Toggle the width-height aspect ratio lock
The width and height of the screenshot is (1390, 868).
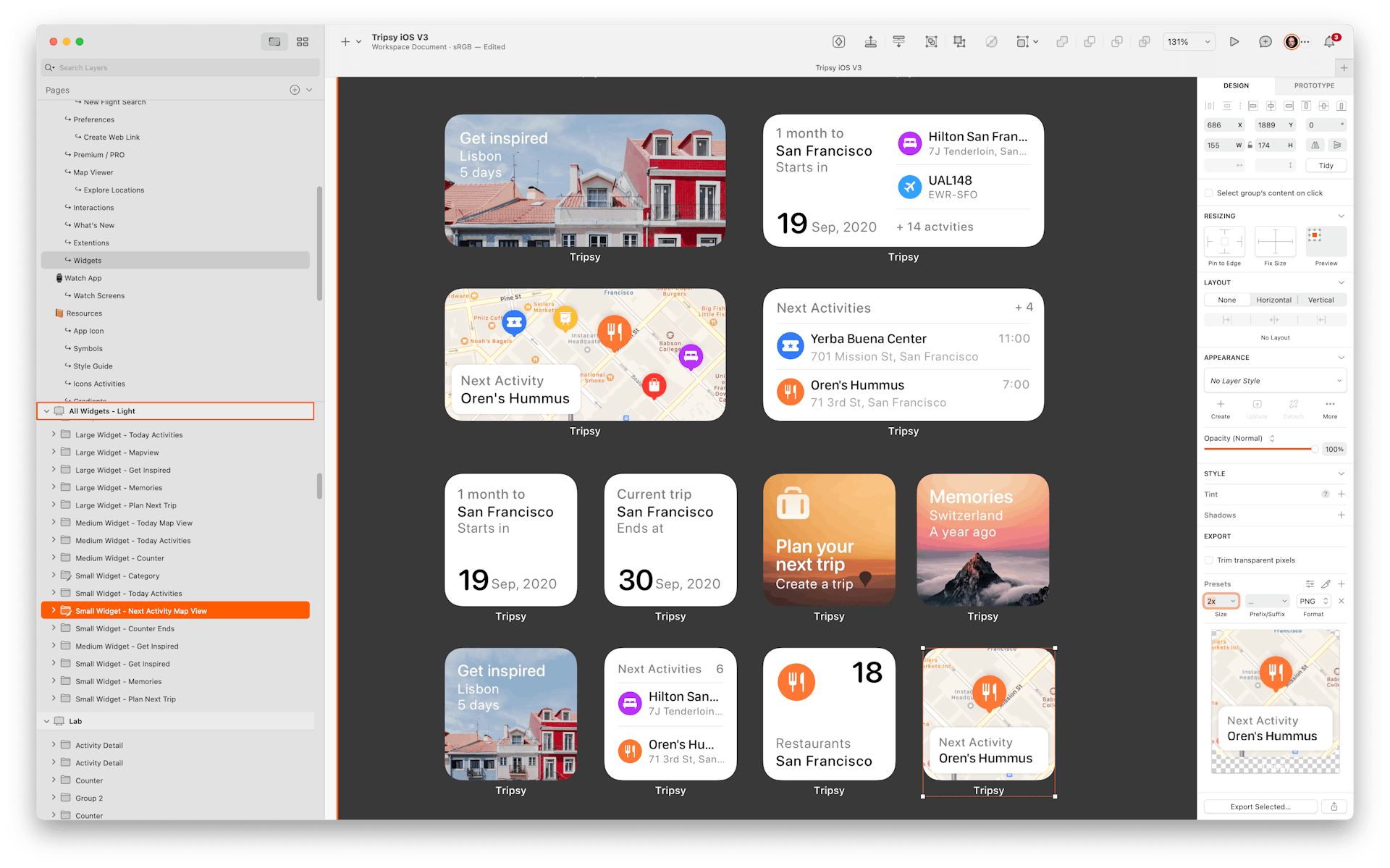pyautogui.click(x=1250, y=145)
